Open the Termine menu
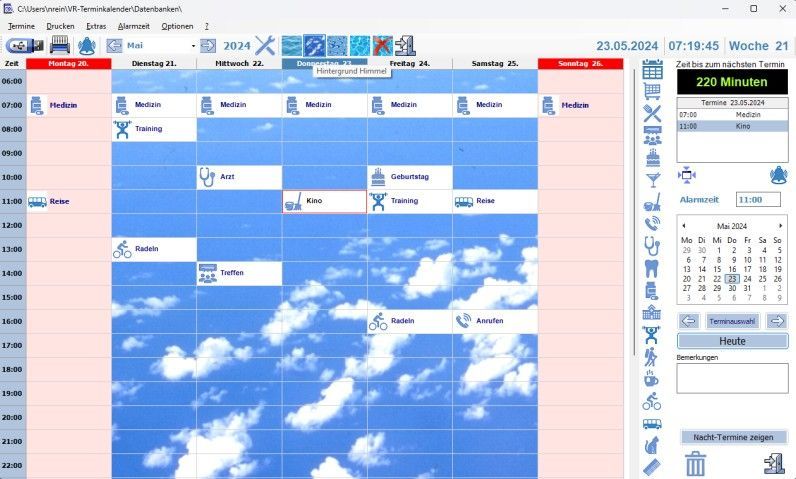 (x=21, y=25)
